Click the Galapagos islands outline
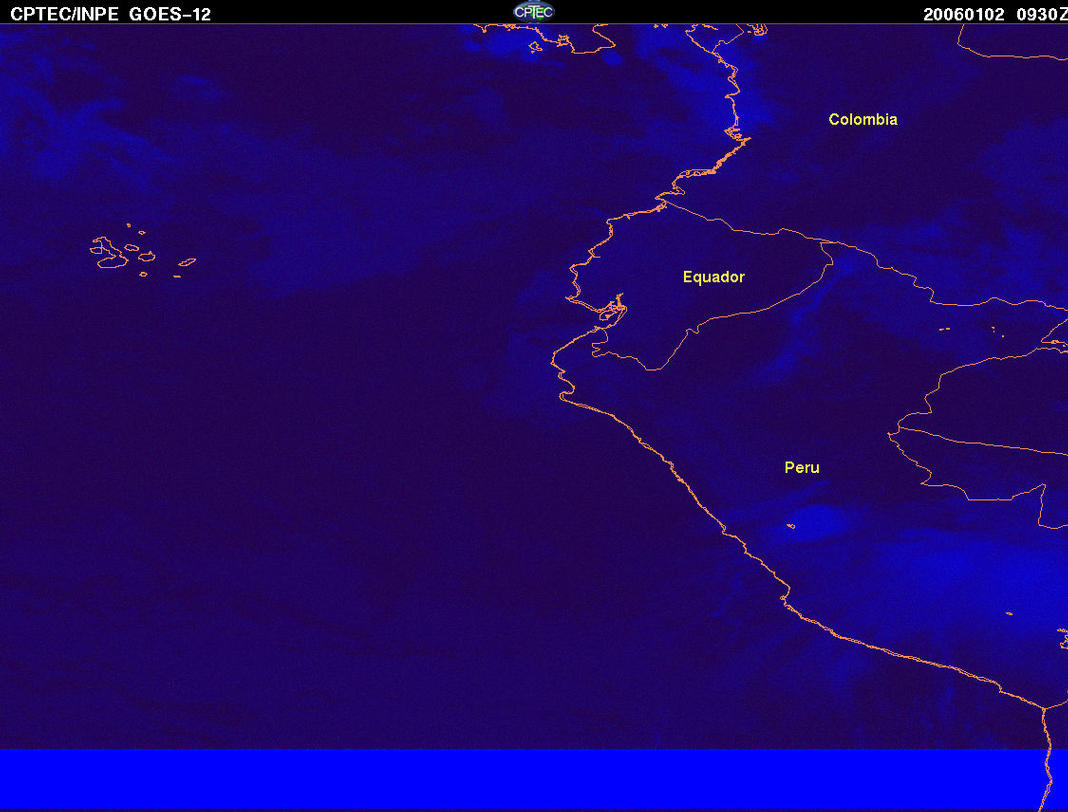This screenshot has height=812, width=1068. tap(142, 251)
